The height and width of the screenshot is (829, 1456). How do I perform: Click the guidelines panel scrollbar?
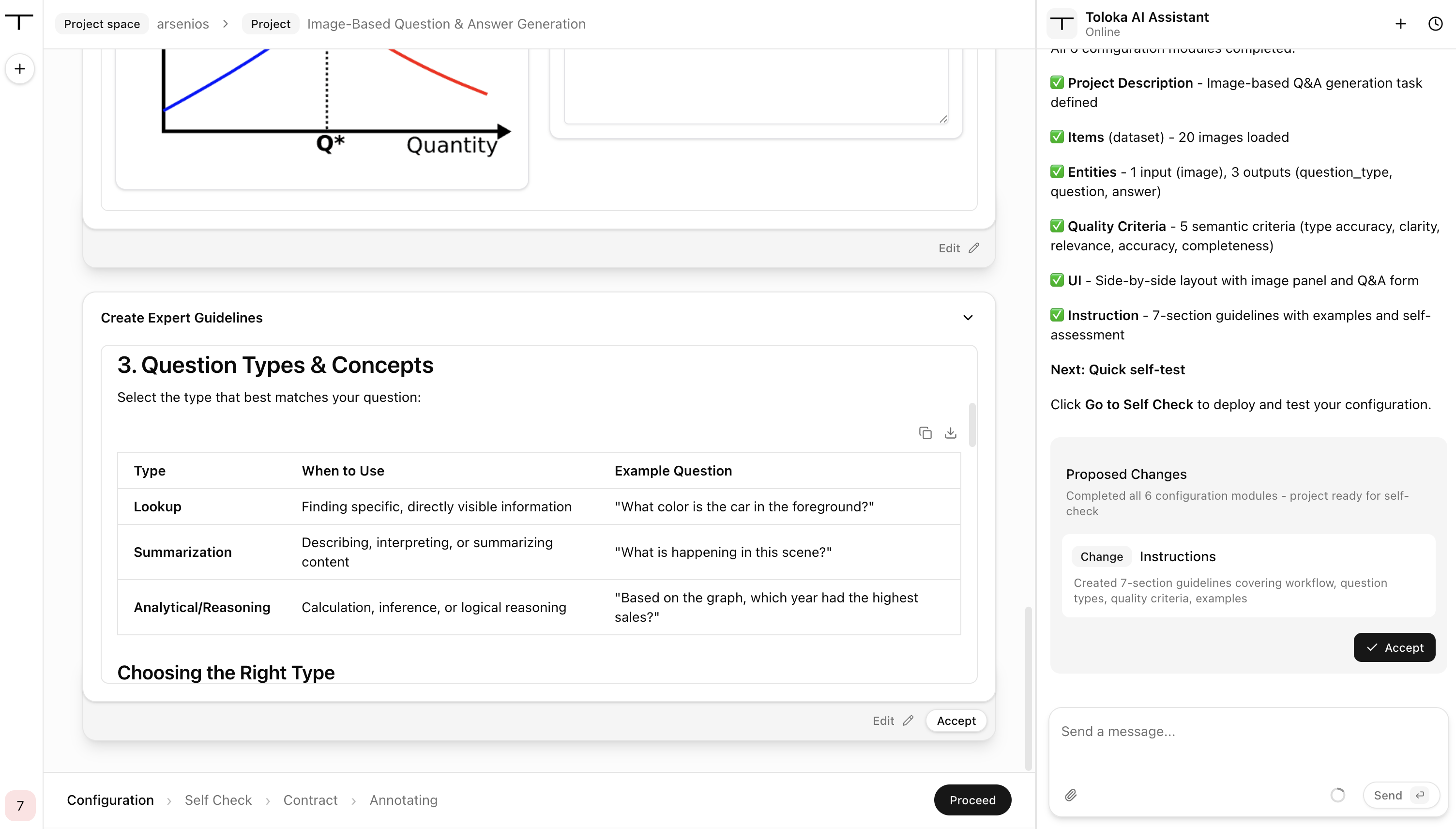[x=972, y=425]
